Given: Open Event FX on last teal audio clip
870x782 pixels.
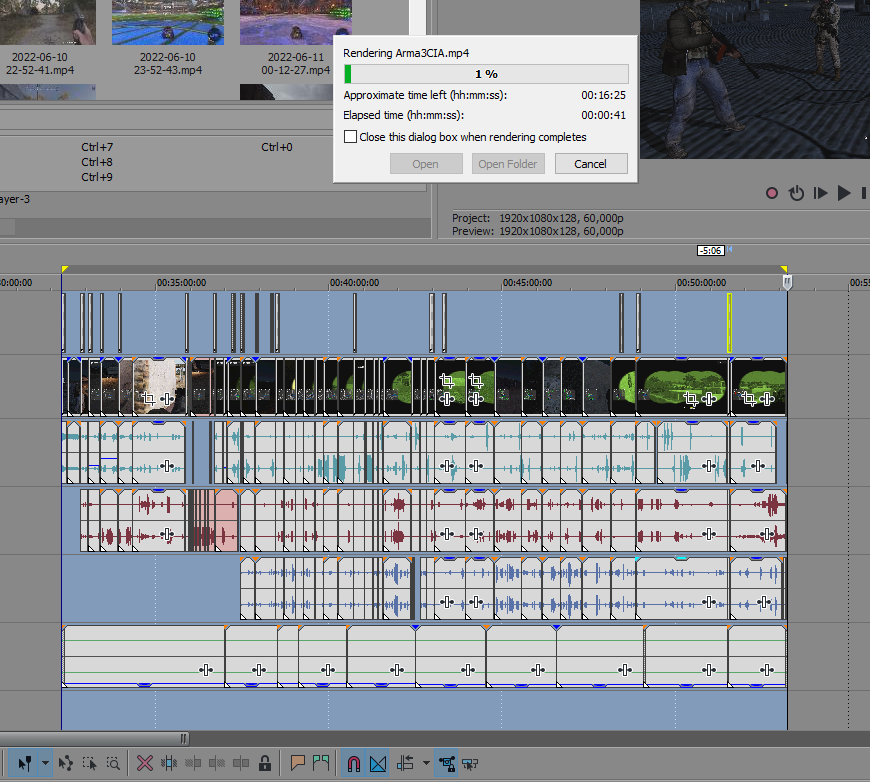Looking at the screenshot, I should [758, 466].
